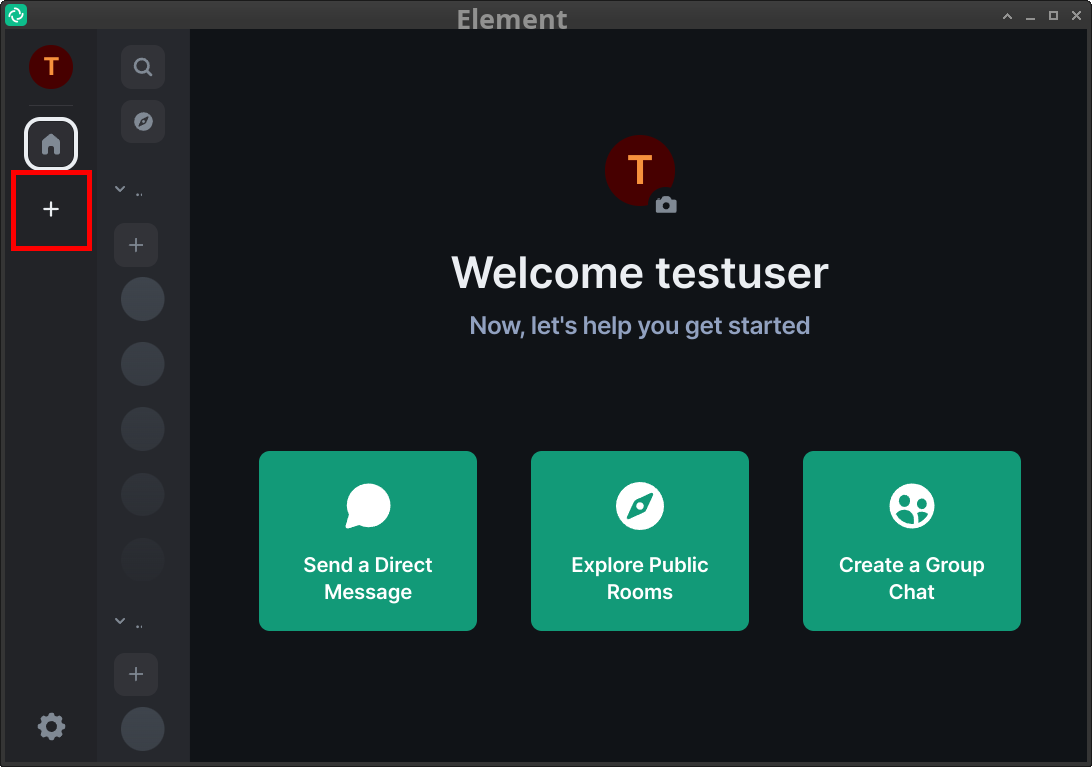1092x767 pixels.
Task: Click the large T avatar above Welcome
Action: pyautogui.click(x=639, y=170)
